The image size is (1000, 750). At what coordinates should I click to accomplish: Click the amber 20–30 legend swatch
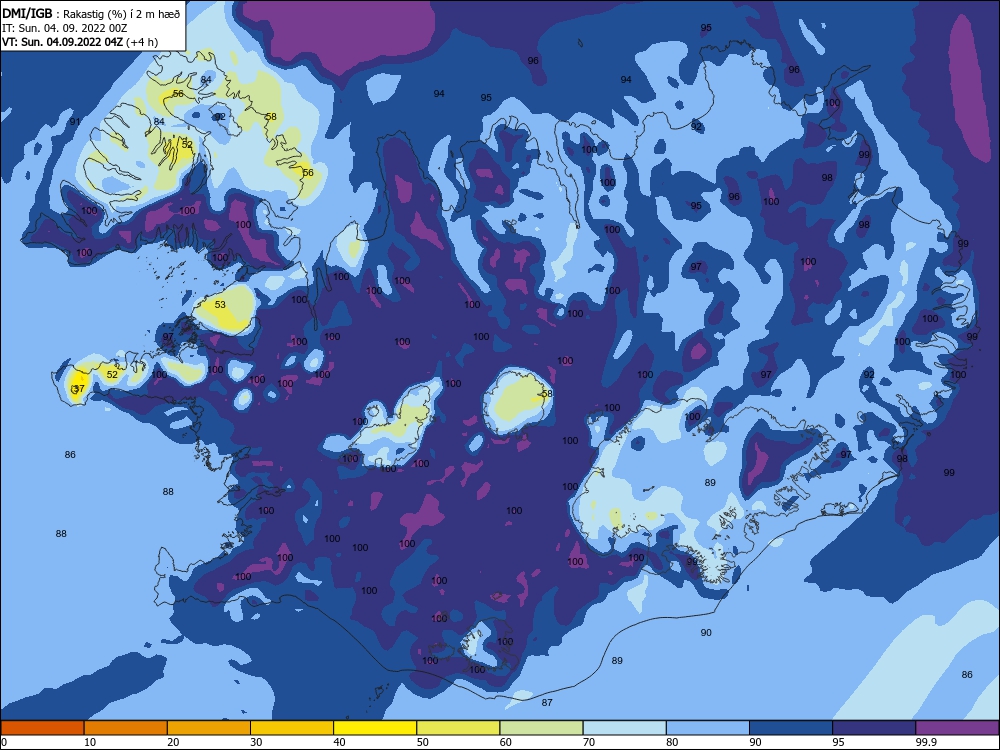(209, 728)
